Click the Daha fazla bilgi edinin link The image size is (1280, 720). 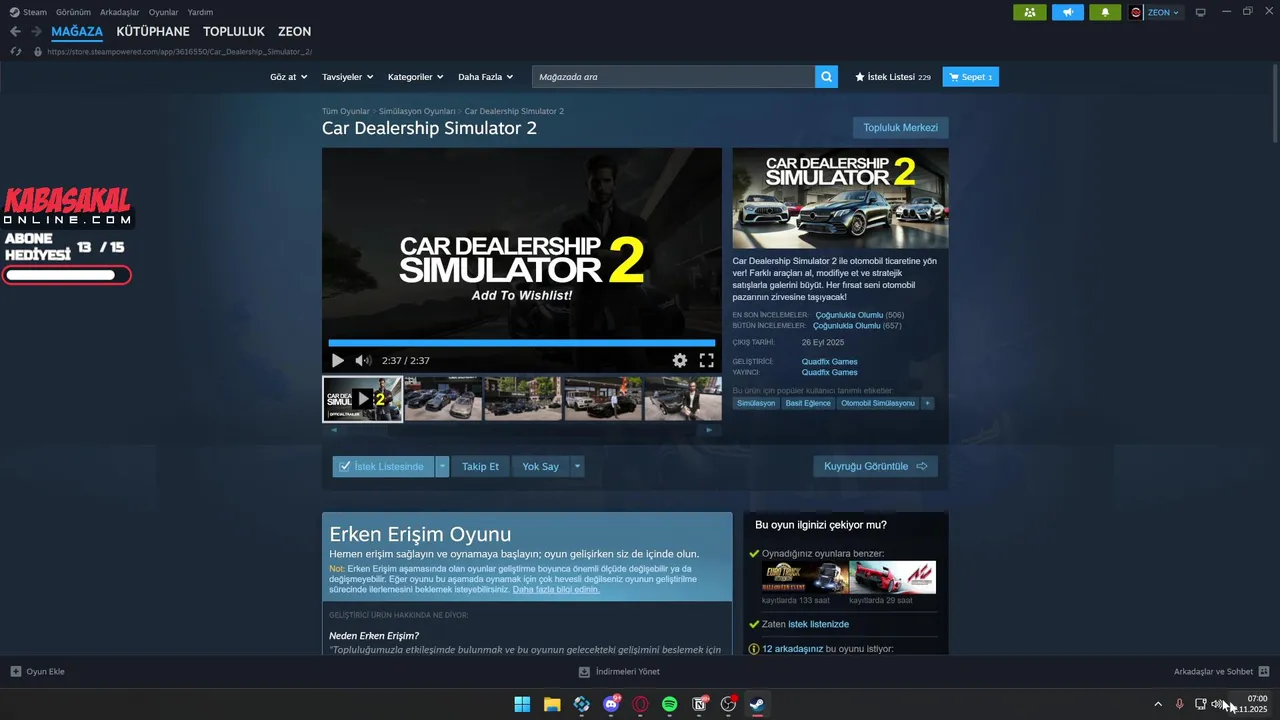(x=556, y=589)
